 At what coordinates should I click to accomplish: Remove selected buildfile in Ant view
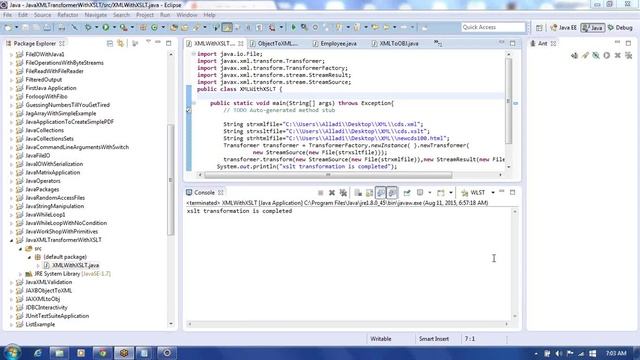tap(618, 55)
